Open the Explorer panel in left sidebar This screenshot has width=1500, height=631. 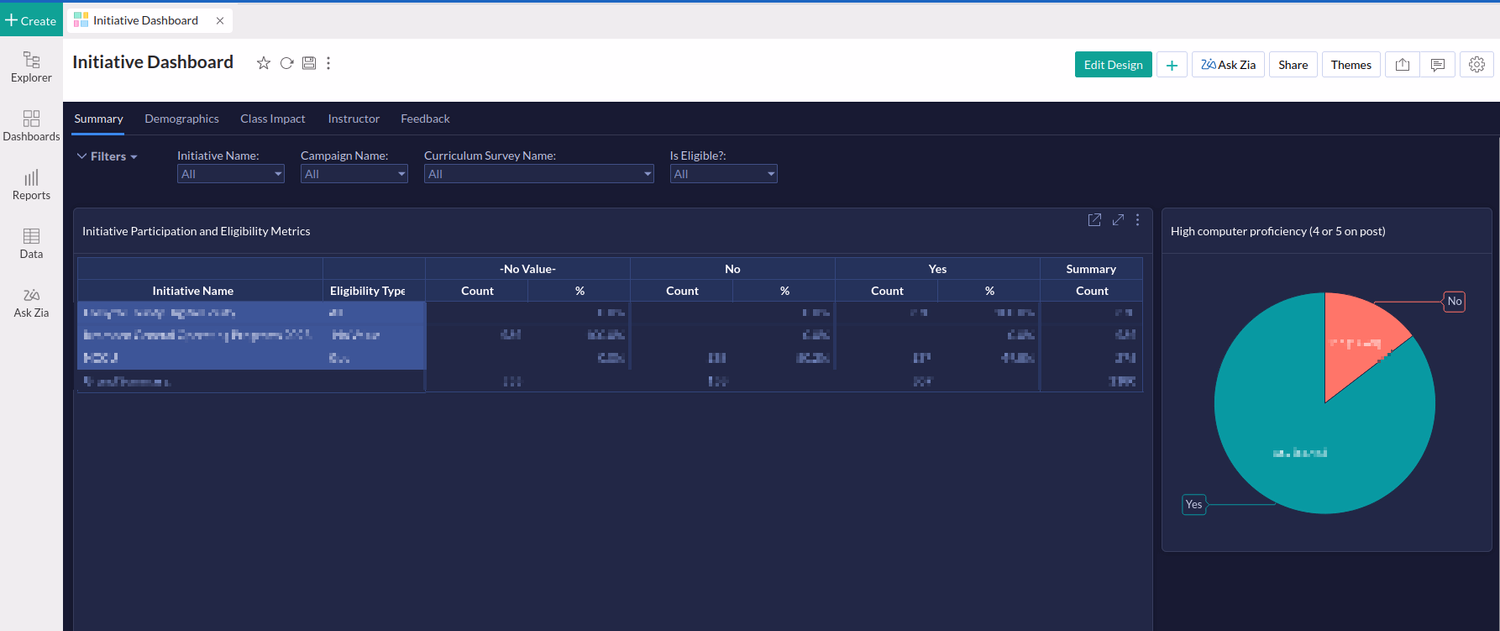pyautogui.click(x=31, y=66)
